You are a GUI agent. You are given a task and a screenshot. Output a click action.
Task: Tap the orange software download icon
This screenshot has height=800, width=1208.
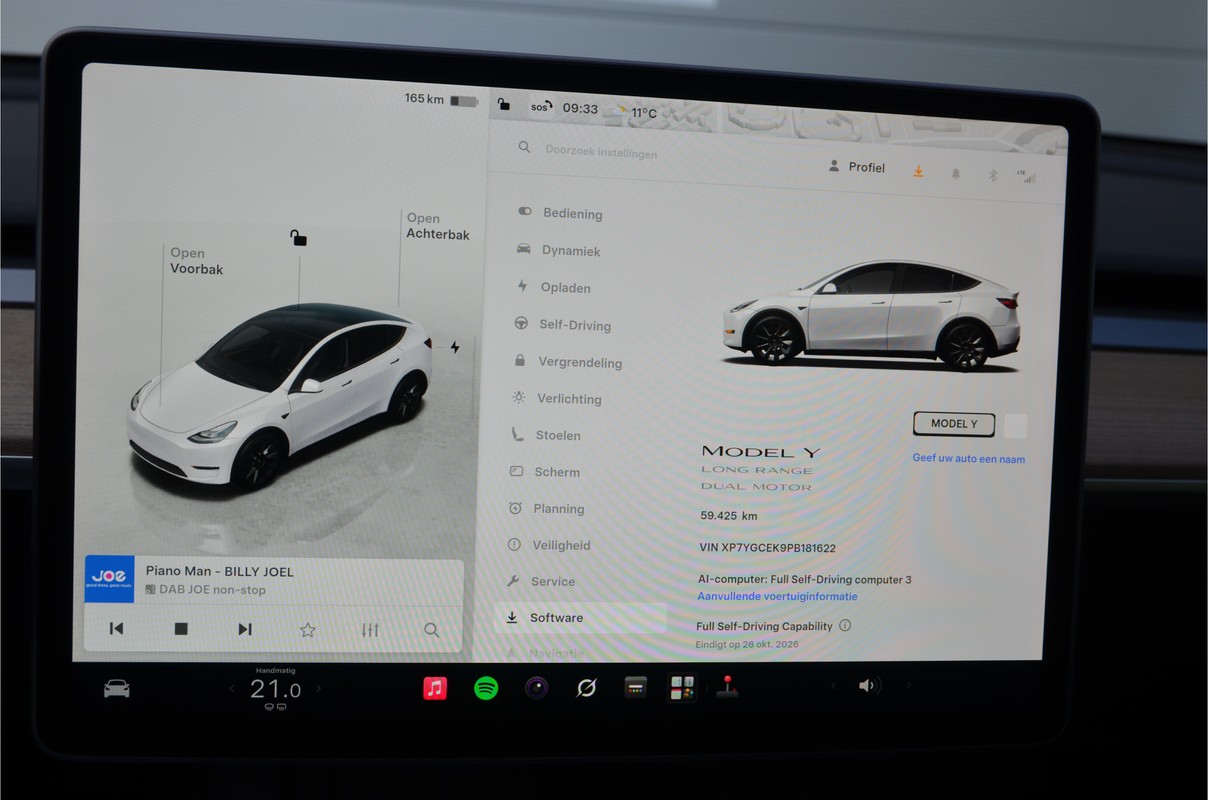[918, 172]
